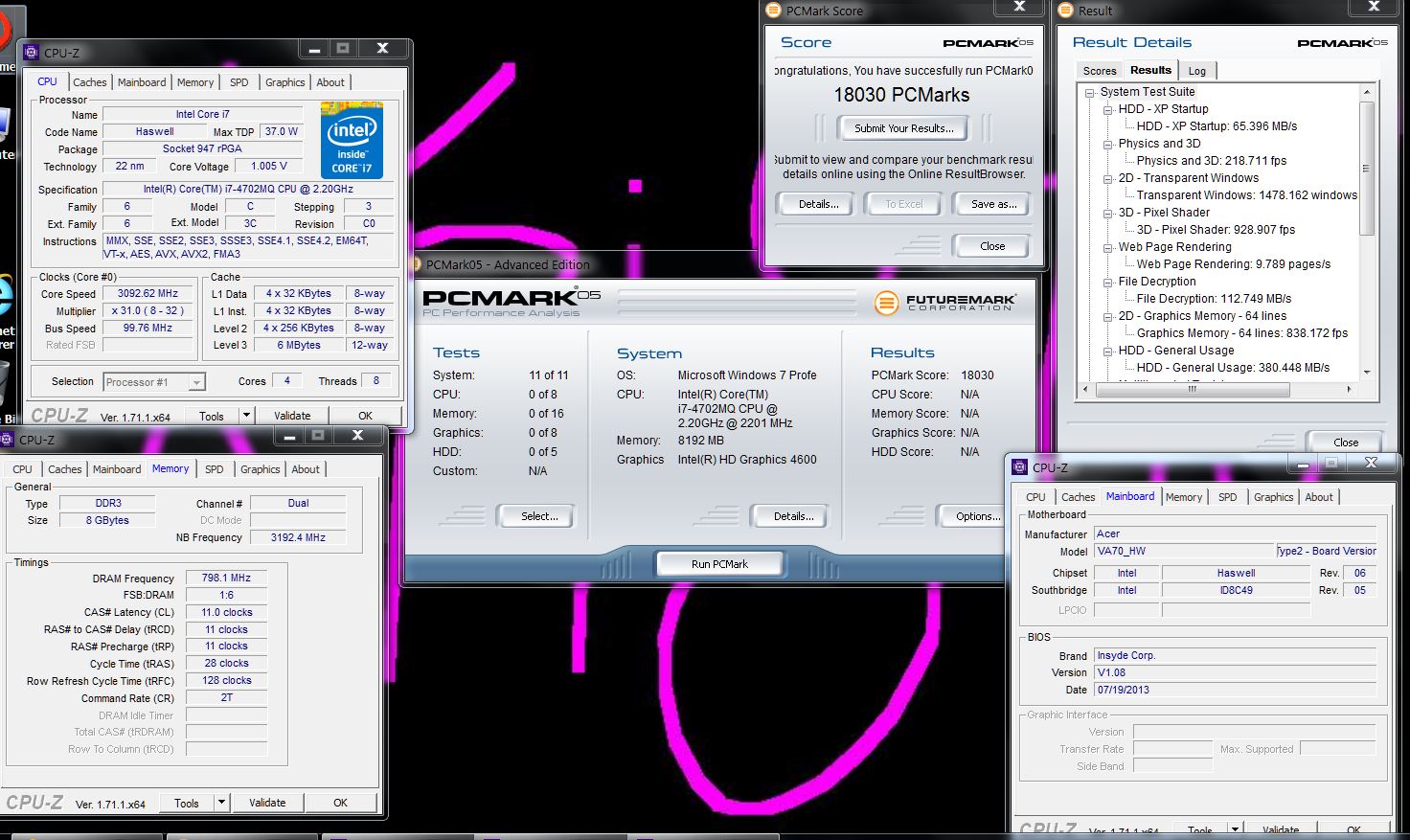Click Validate button in Memory window
The image size is (1410, 840).
pyautogui.click(x=267, y=803)
